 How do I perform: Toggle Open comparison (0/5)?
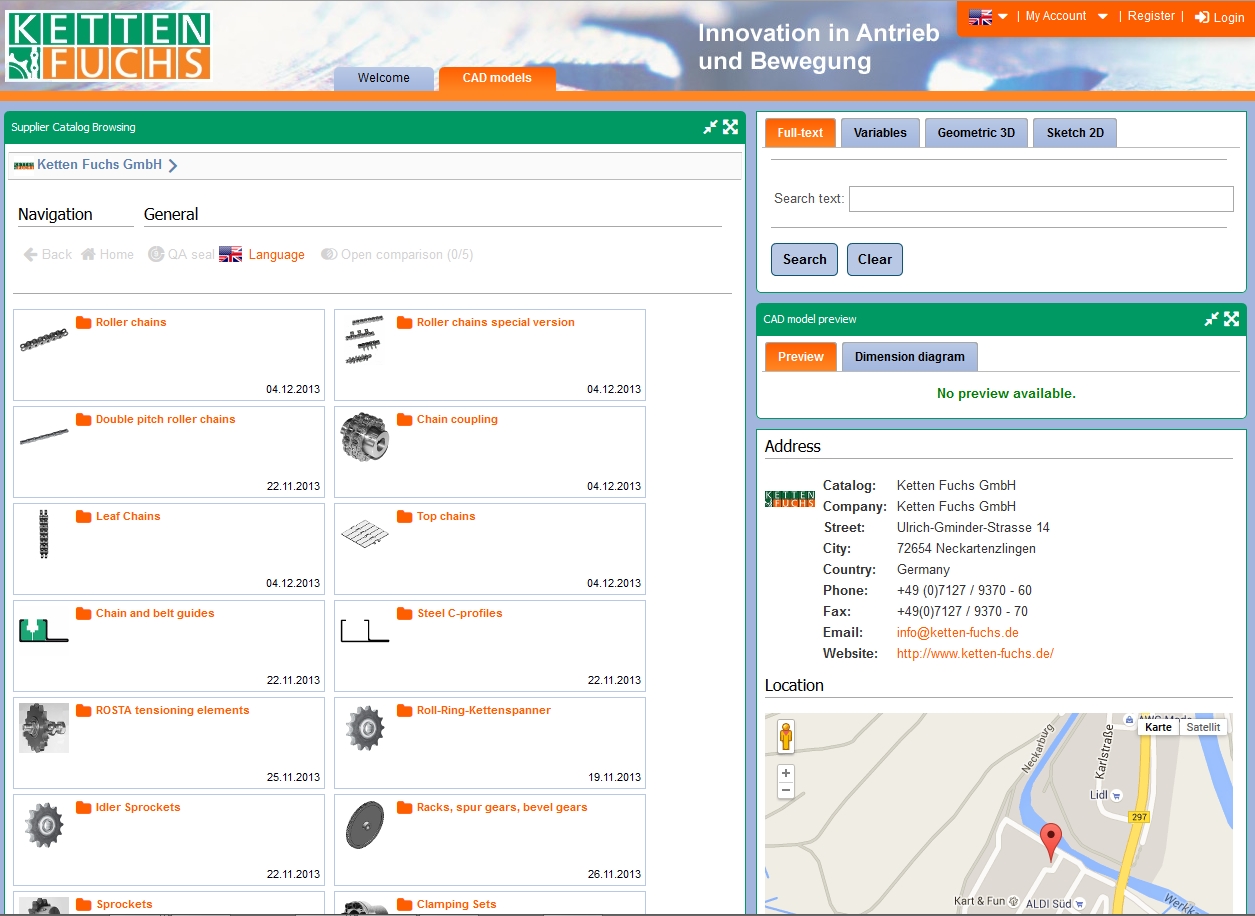[397, 255]
